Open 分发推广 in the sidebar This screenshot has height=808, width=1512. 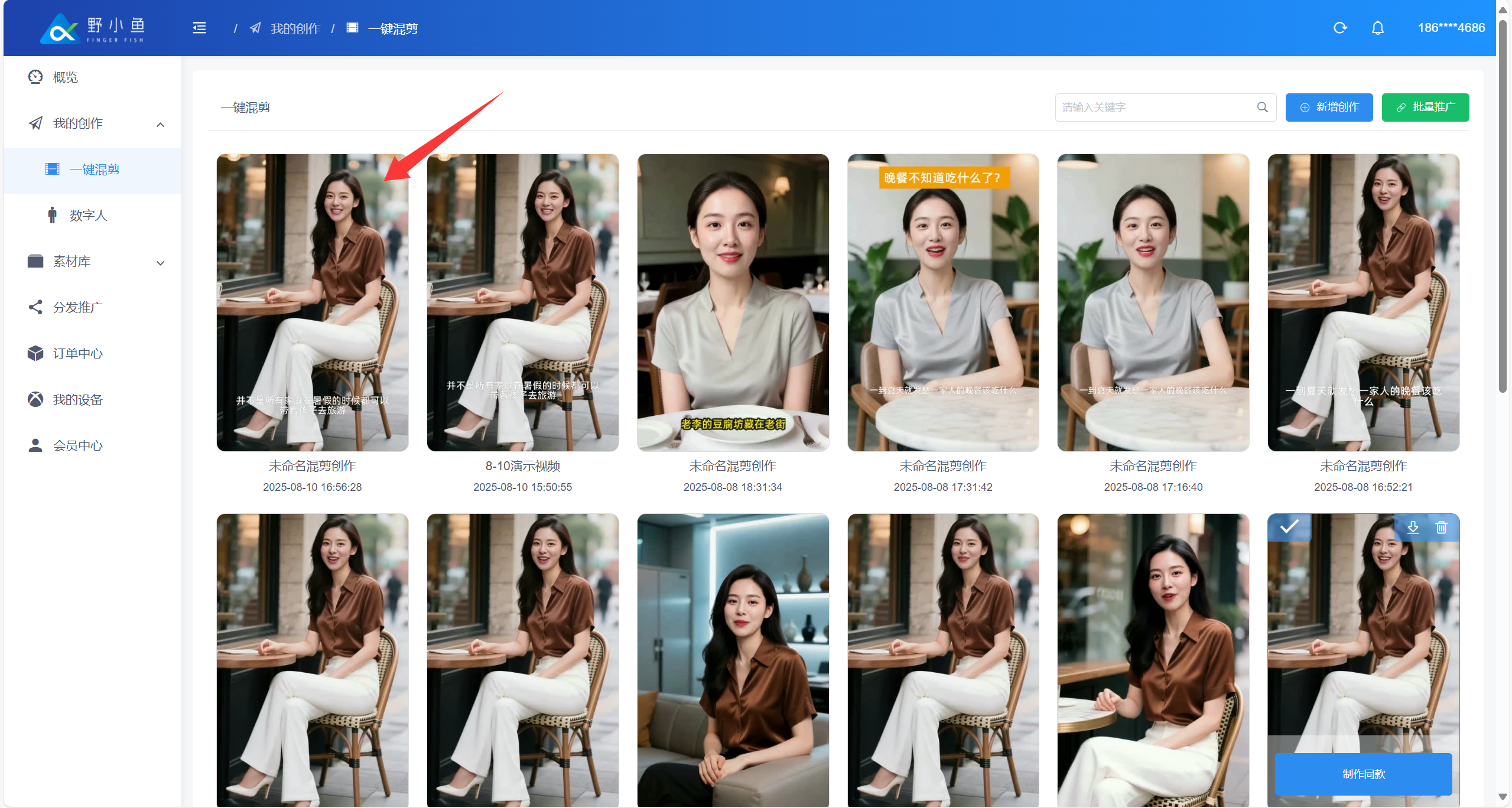(x=78, y=308)
